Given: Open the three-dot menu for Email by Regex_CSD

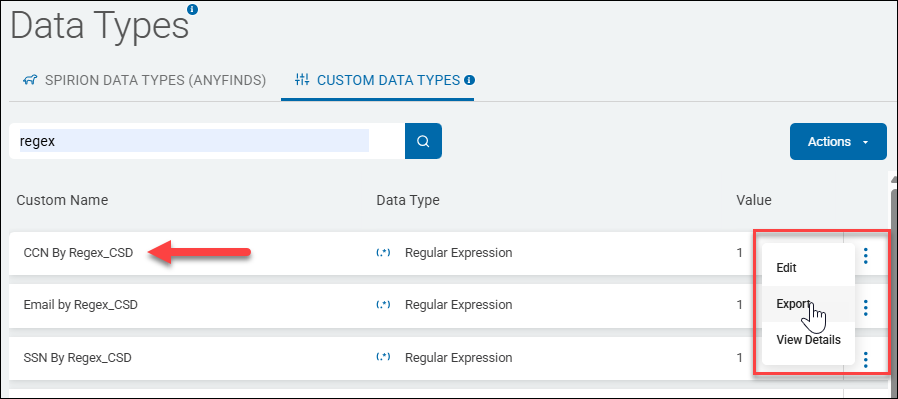Looking at the screenshot, I should 865,308.
